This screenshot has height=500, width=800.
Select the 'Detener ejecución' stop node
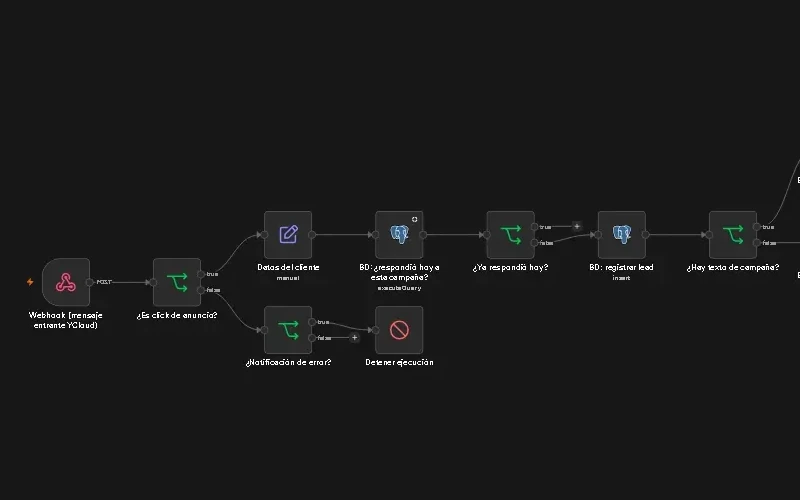pyautogui.click(x=399, y=330)
